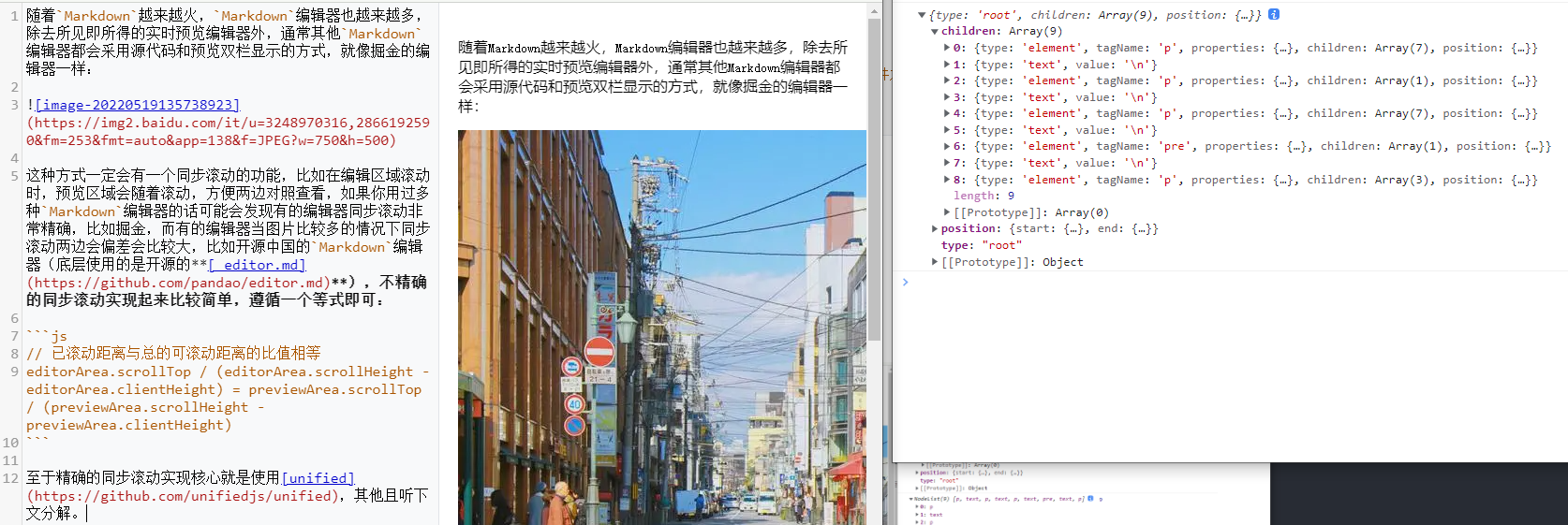The height and width of the screenshot is (525, 1568).
Task: Click editor line number 9
Action: tap(14, 372)
